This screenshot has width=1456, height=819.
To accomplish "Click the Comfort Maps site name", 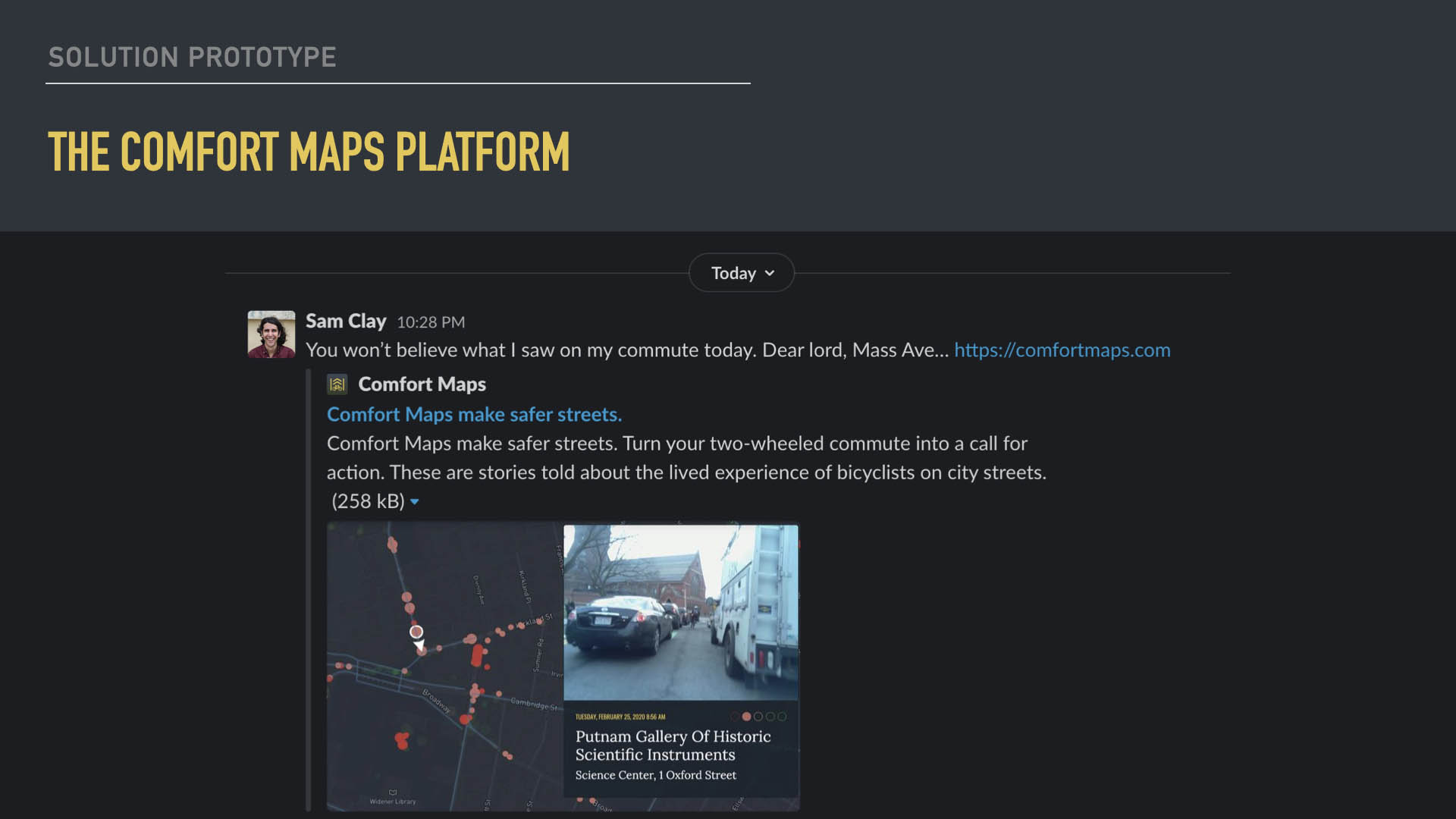I will (x=422, y=384).
